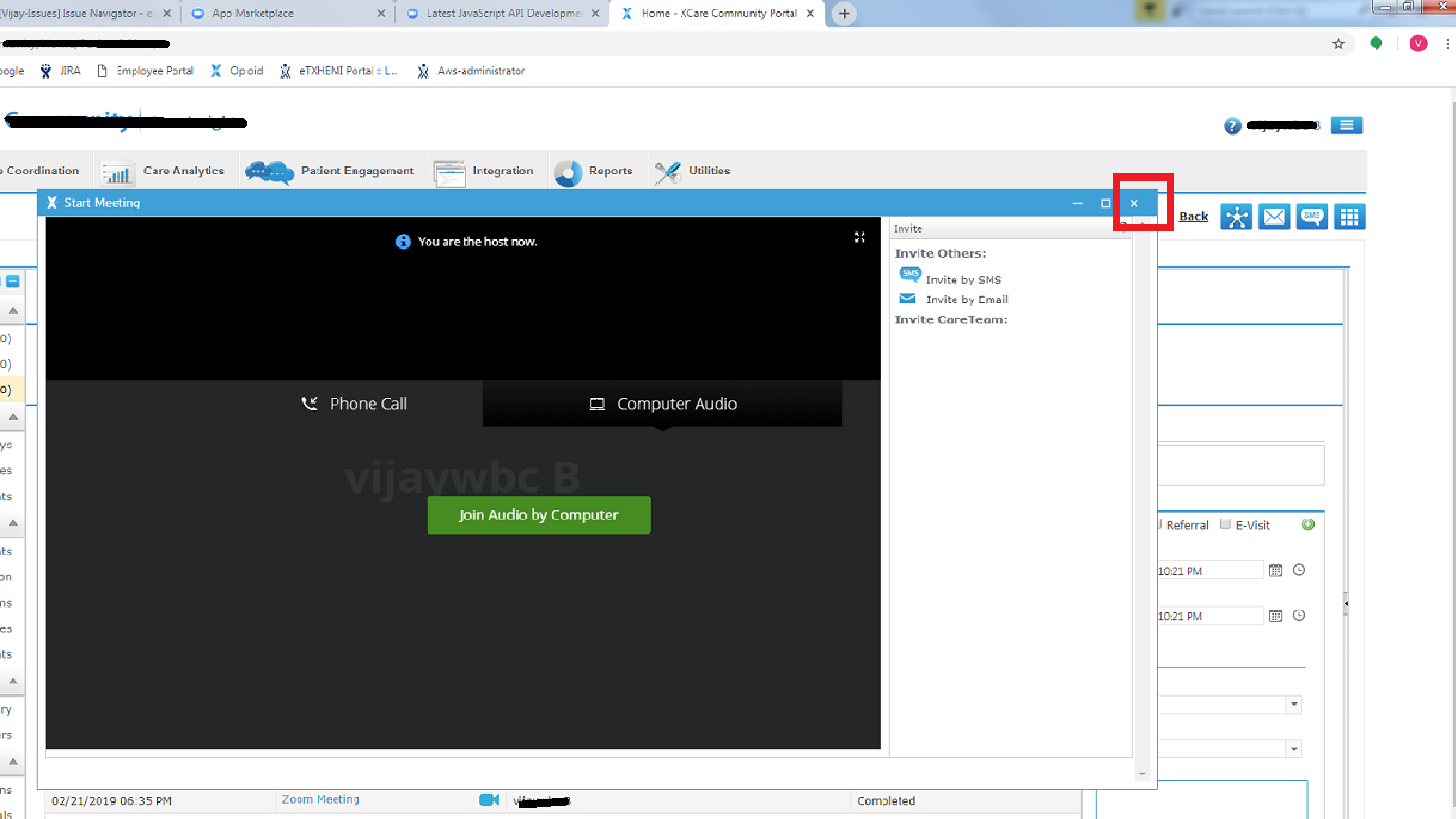Click the Reports pie chart icon
This screenshot has height=819, width=1456.
568,173
